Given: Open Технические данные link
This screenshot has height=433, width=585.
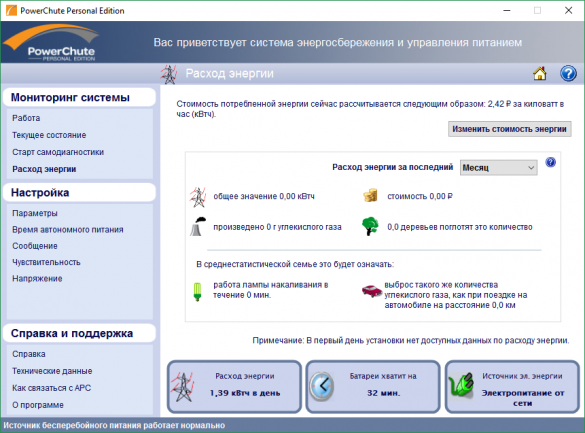Looking at the screenshot, I should (x=52, y=371).
